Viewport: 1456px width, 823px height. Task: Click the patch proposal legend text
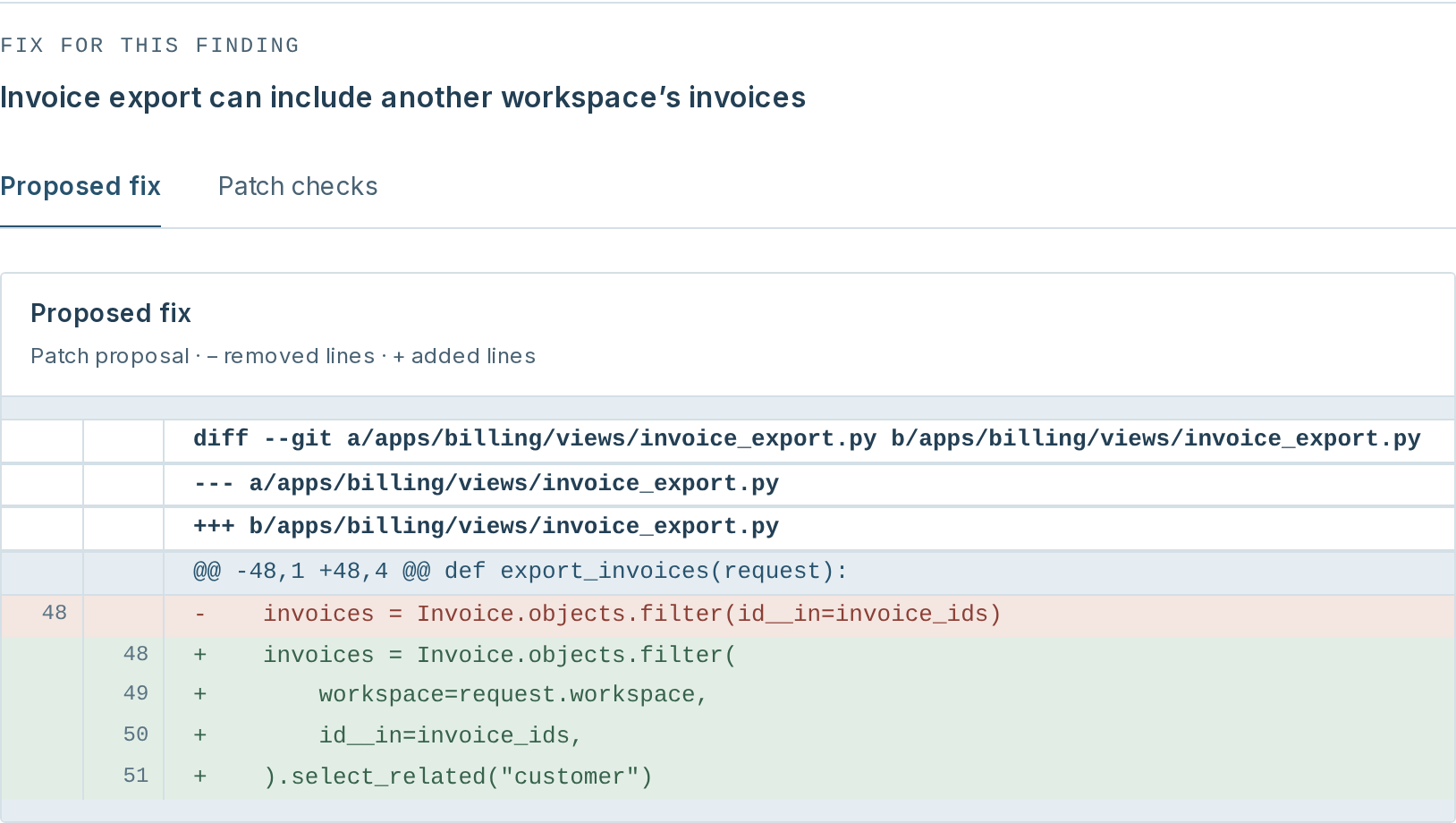tap(283, 356)
